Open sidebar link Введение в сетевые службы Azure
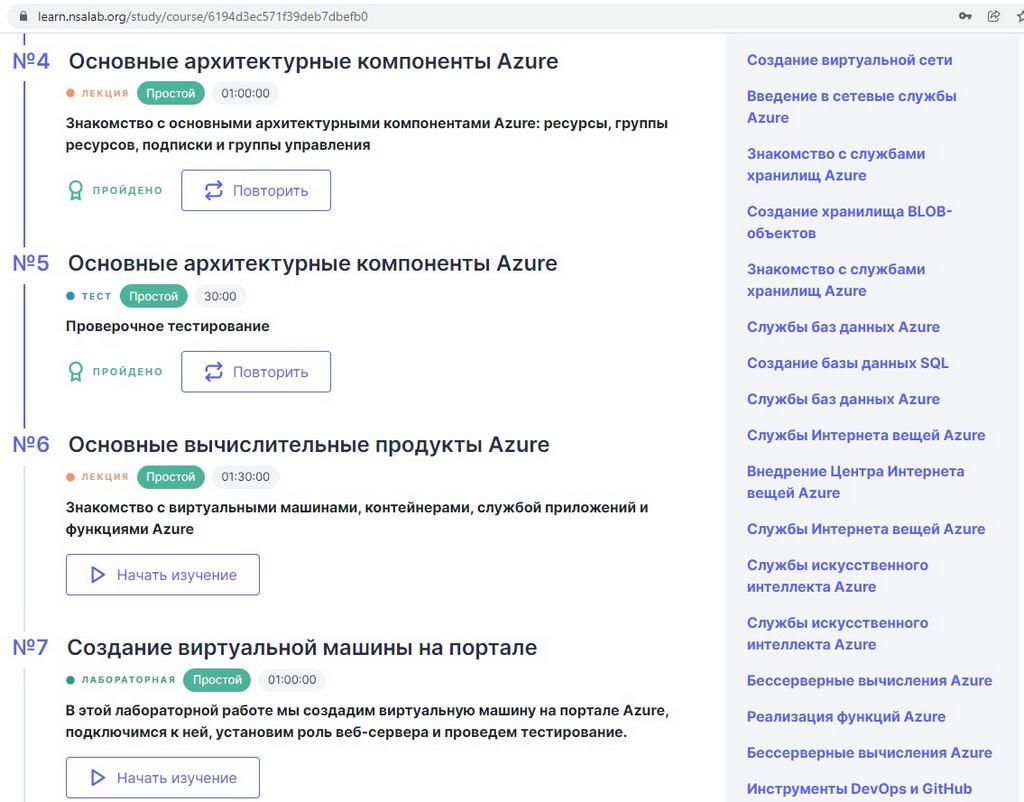This screenshot has width=1024, height=802. pyautogui.click(x=852, y=106)
